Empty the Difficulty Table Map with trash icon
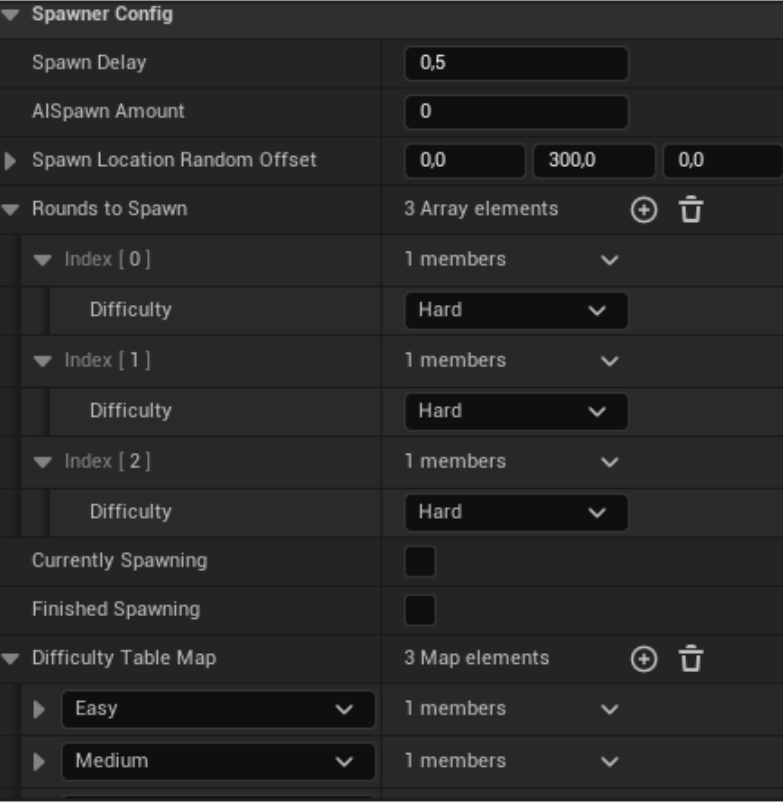Viewport: 783px width, 802px height. [691, 659]
